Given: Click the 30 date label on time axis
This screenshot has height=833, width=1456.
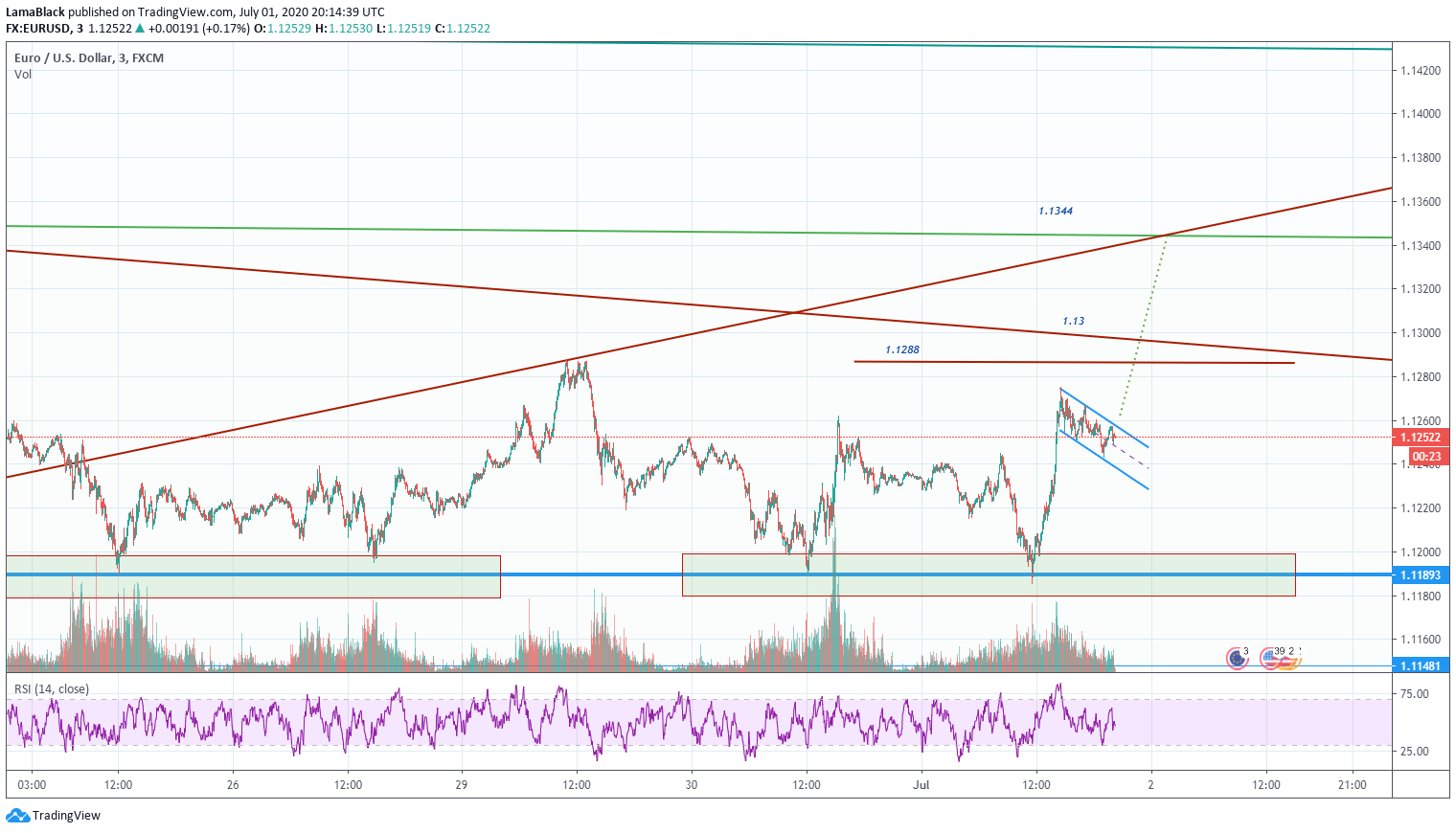Looking at the screenshot, I should 692,785.
